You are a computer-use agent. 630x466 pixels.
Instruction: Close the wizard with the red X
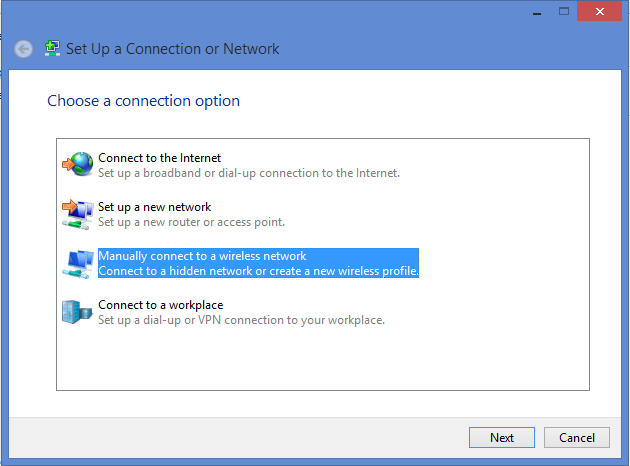599,11
